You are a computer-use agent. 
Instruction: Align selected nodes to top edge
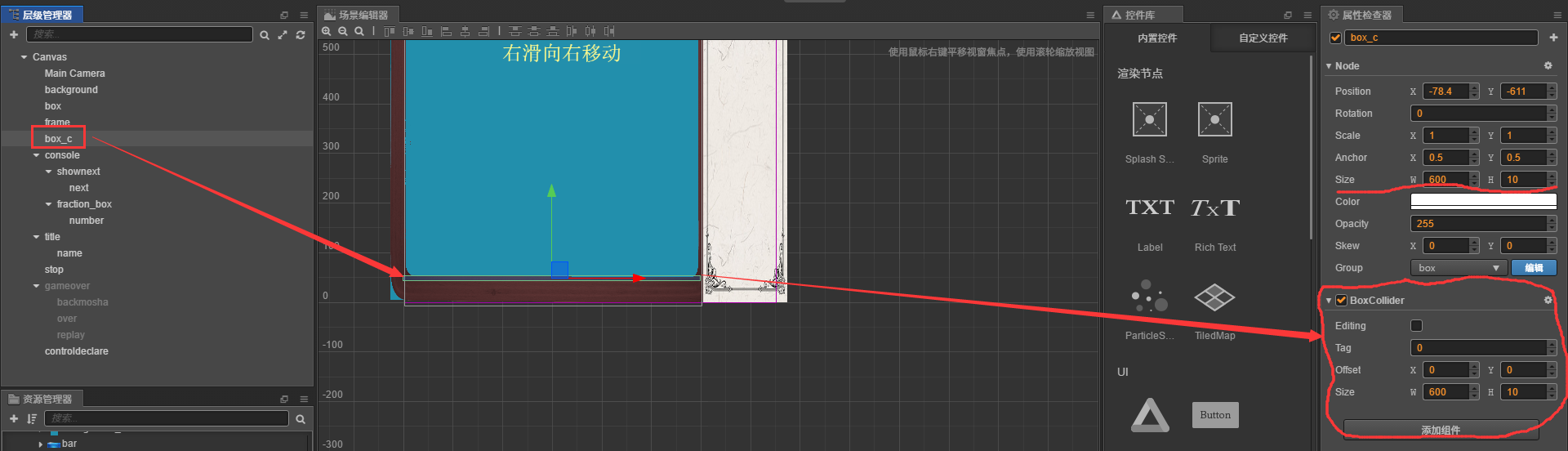[x=390, y=31]
